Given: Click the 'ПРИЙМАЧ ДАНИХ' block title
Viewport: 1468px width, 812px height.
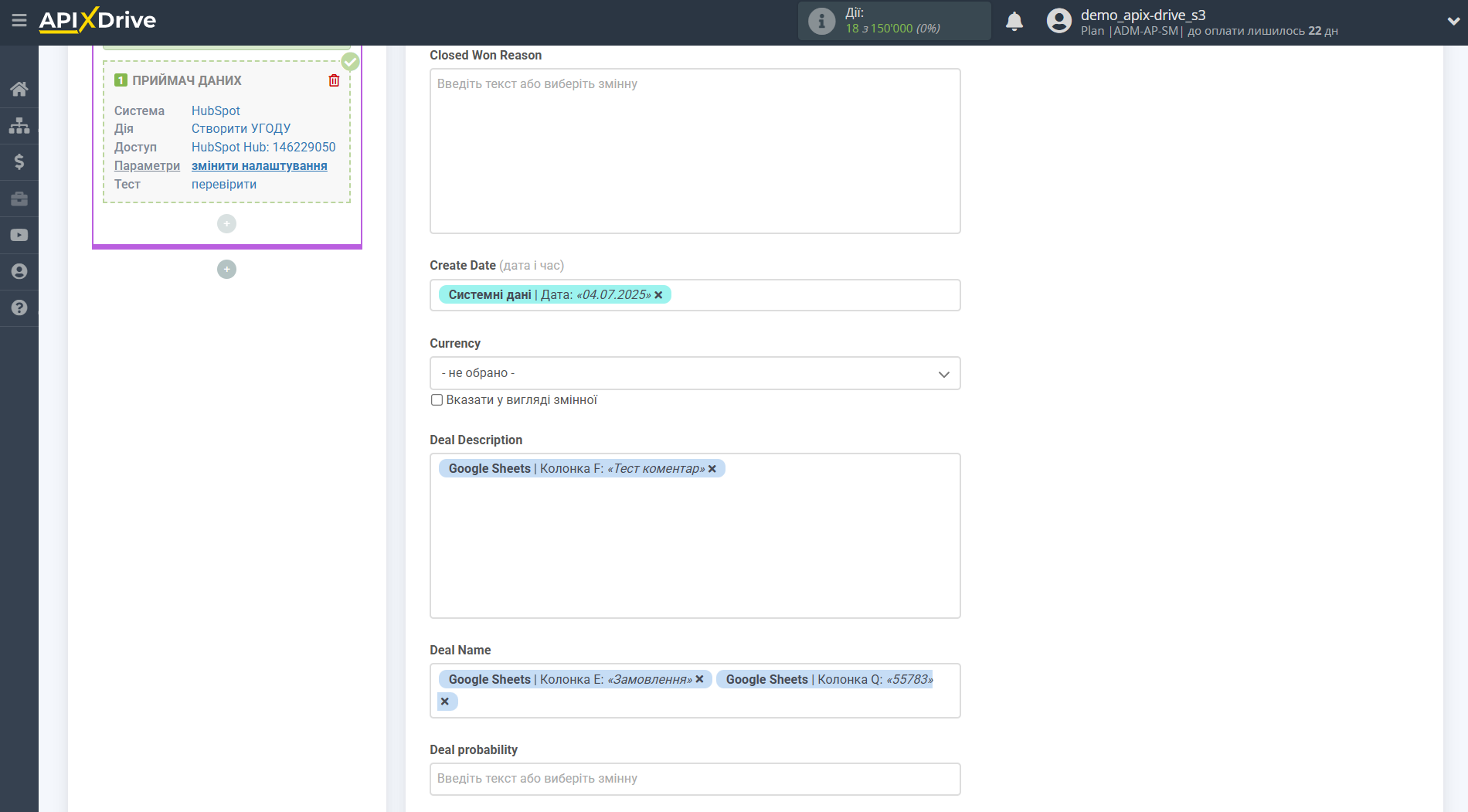Looking at the screenshot, I should pyautogui.click(x=186, y=80).
